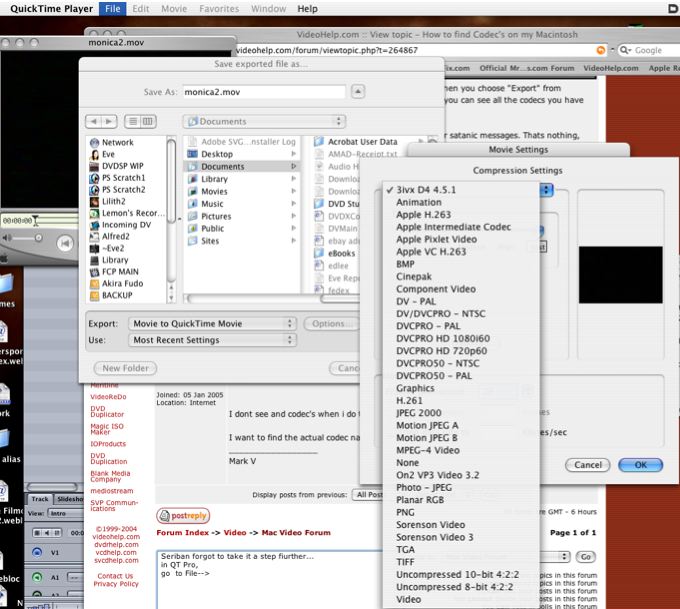This screenshot has width=680, height=609.
Task: Click the postreply button on forum page
Action: click(183, 515)
